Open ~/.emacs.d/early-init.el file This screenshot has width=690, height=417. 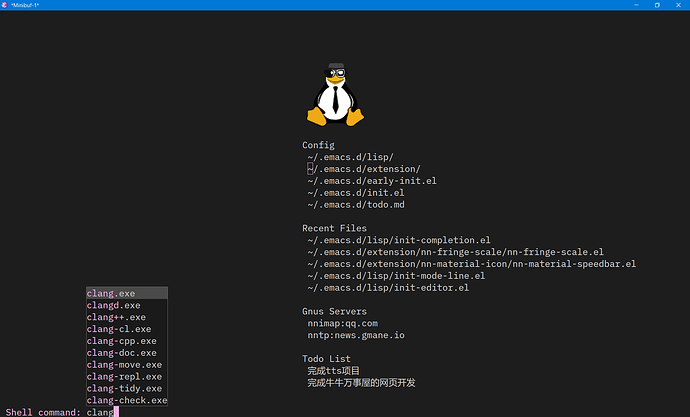[372, 181]
